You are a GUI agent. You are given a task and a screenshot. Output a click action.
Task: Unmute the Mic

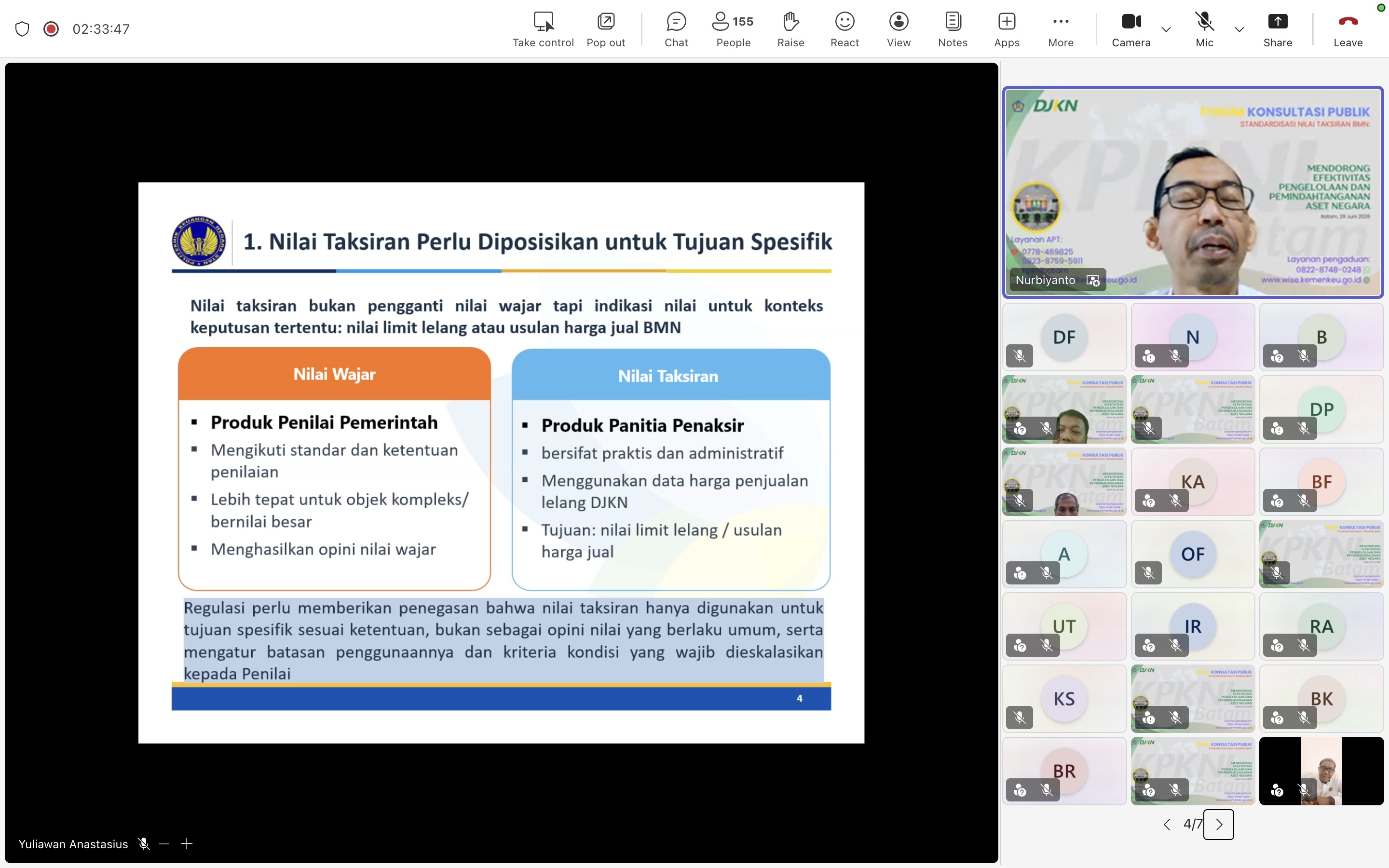(1204, 29)
